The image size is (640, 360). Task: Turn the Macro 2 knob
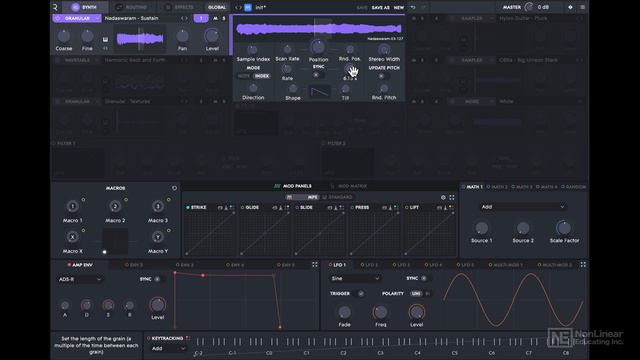[115, 206]
